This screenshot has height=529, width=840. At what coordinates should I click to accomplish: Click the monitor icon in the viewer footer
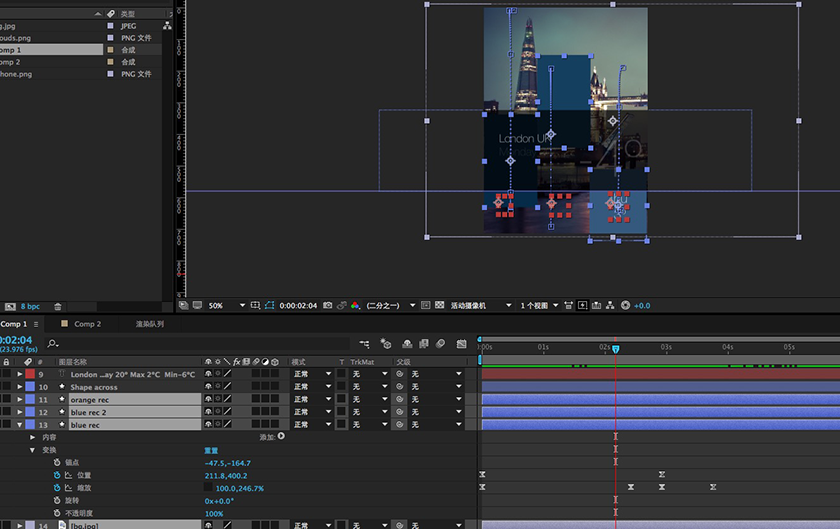[x=198, y=306]
